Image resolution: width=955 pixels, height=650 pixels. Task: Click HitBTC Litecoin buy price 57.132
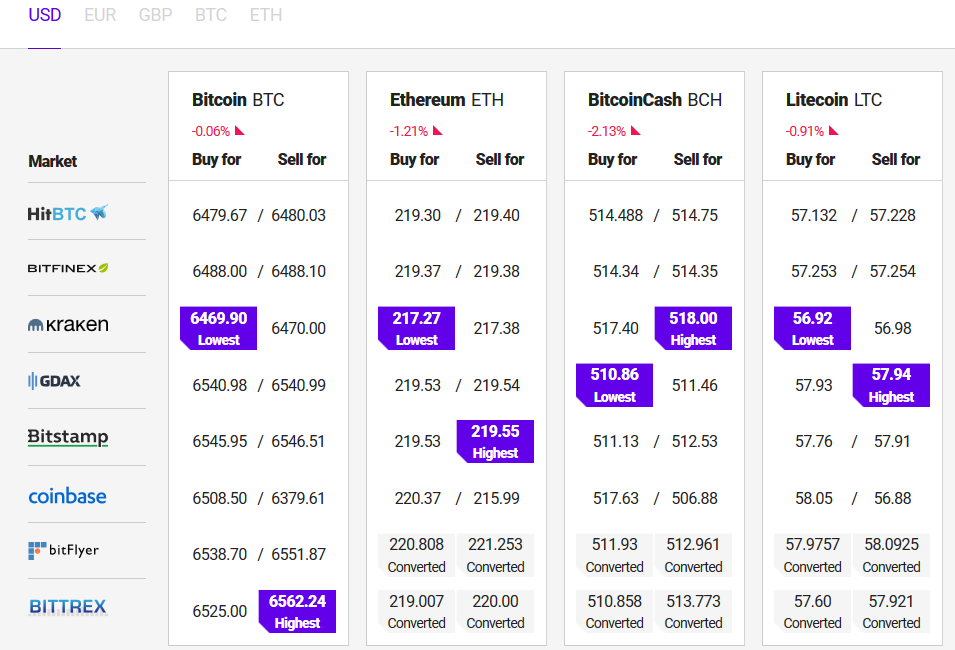click(x=814, y=215)
